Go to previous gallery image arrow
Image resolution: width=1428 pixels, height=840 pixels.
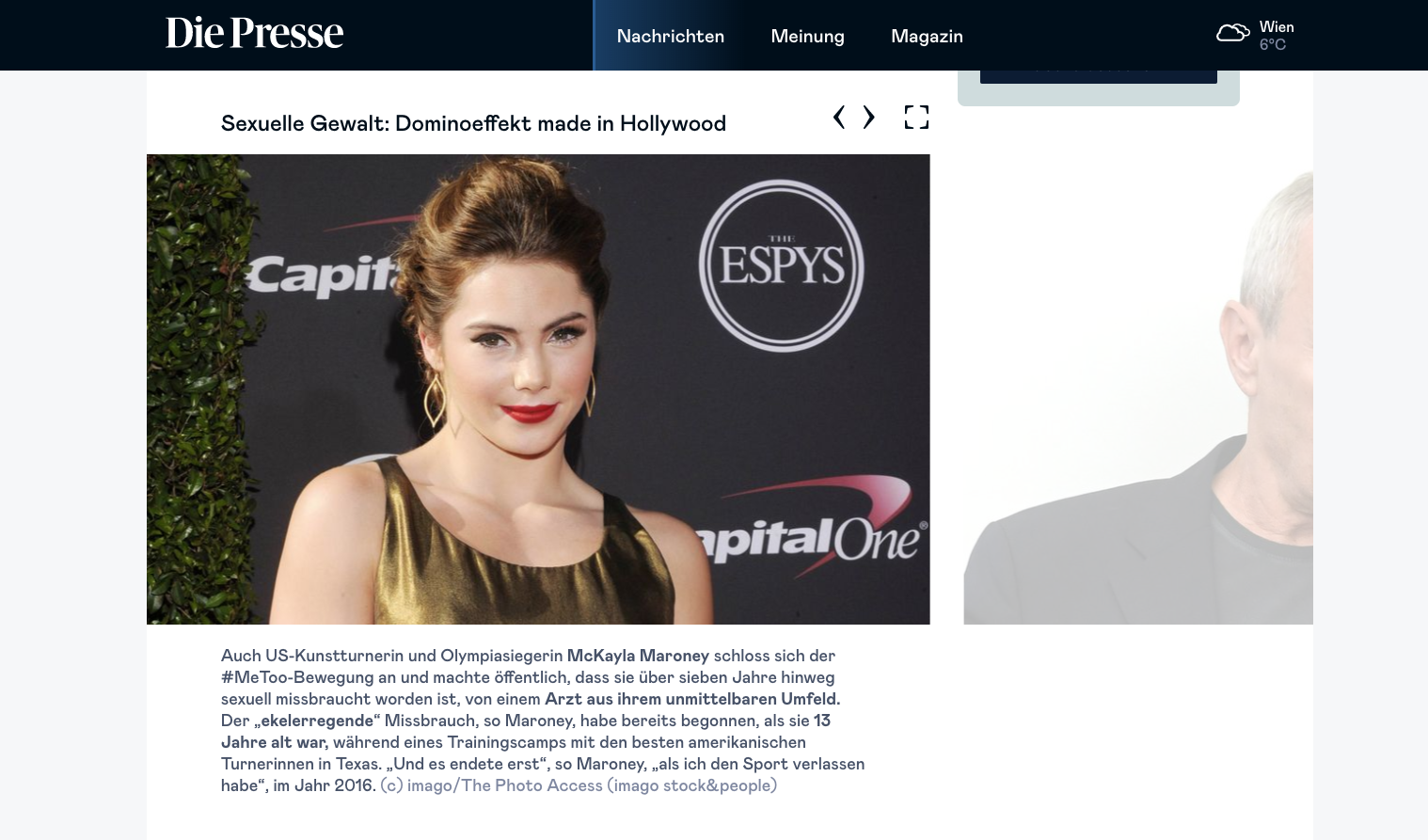839,117
